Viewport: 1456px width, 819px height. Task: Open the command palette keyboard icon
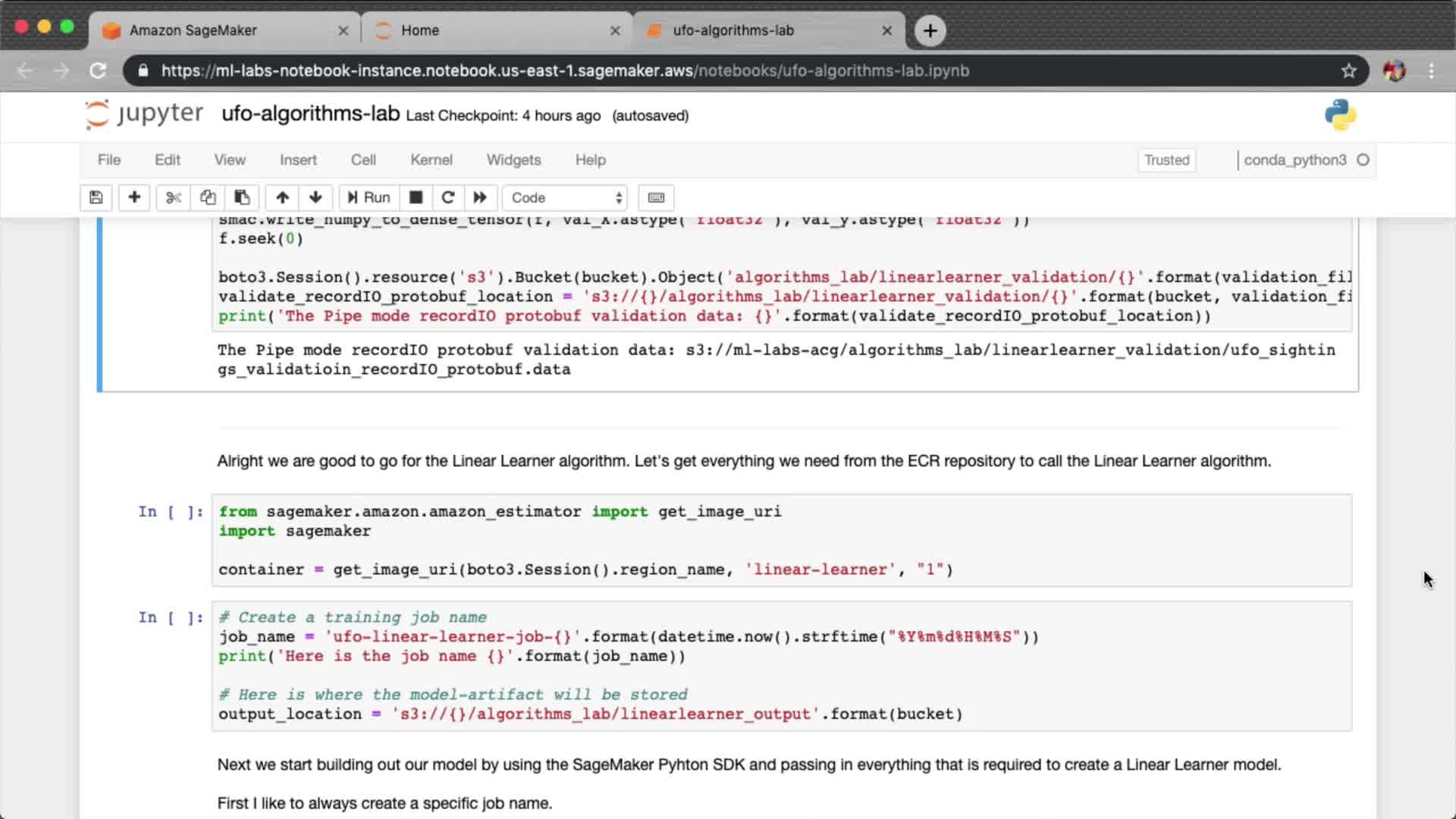point(656,198)
